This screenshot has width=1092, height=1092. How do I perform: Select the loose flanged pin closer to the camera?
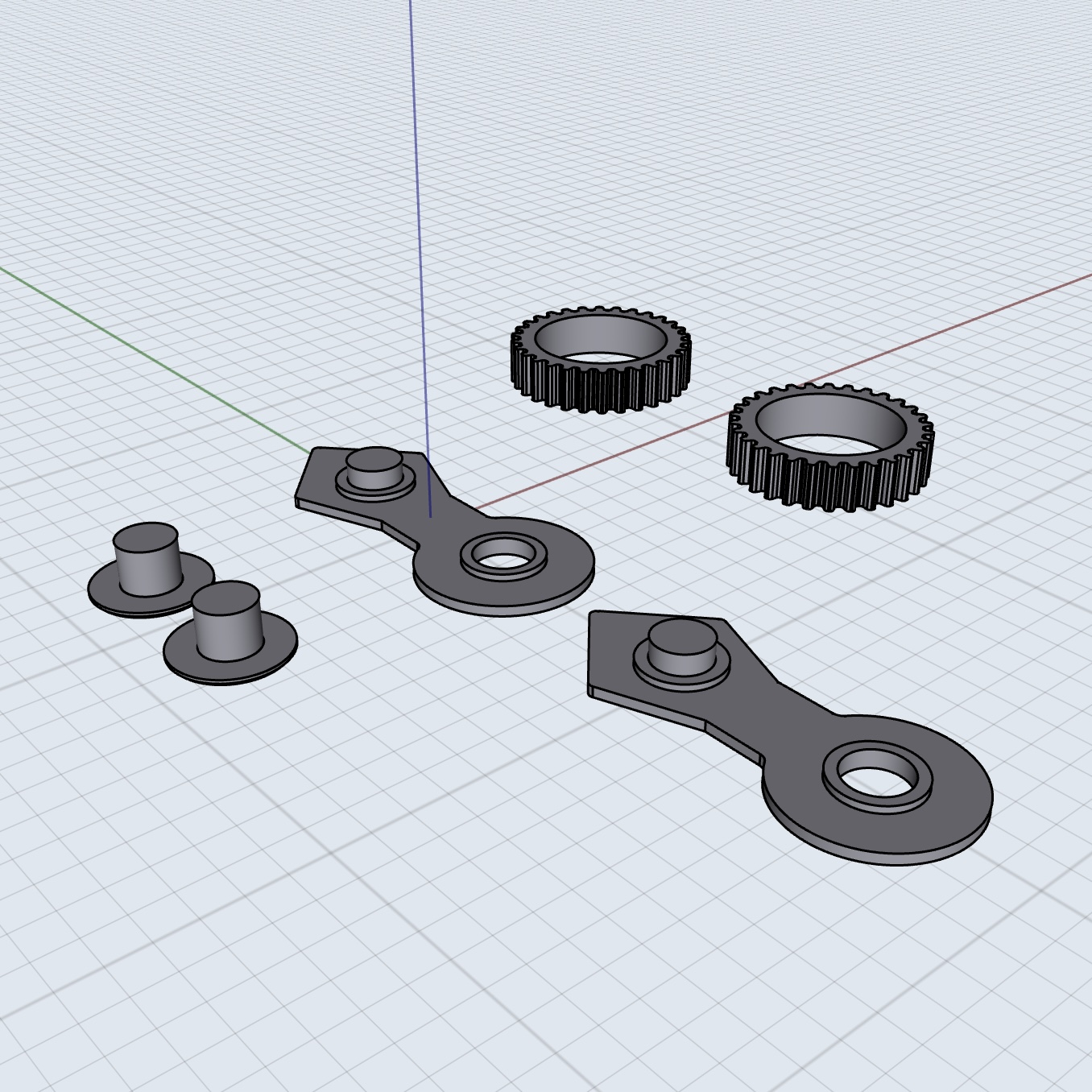[x=230, y=633]
